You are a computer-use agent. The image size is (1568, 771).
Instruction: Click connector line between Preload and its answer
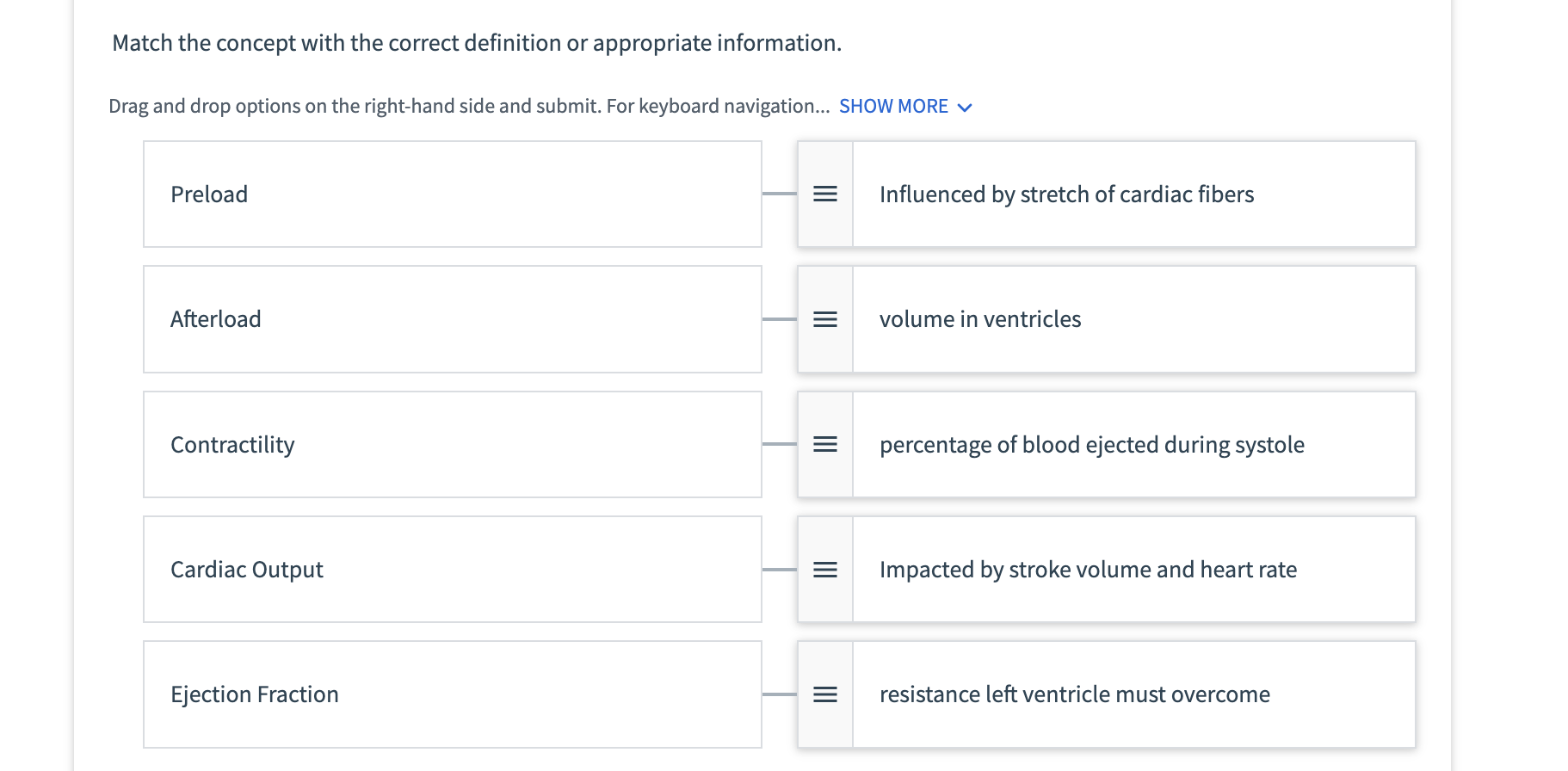pos(780,194)
